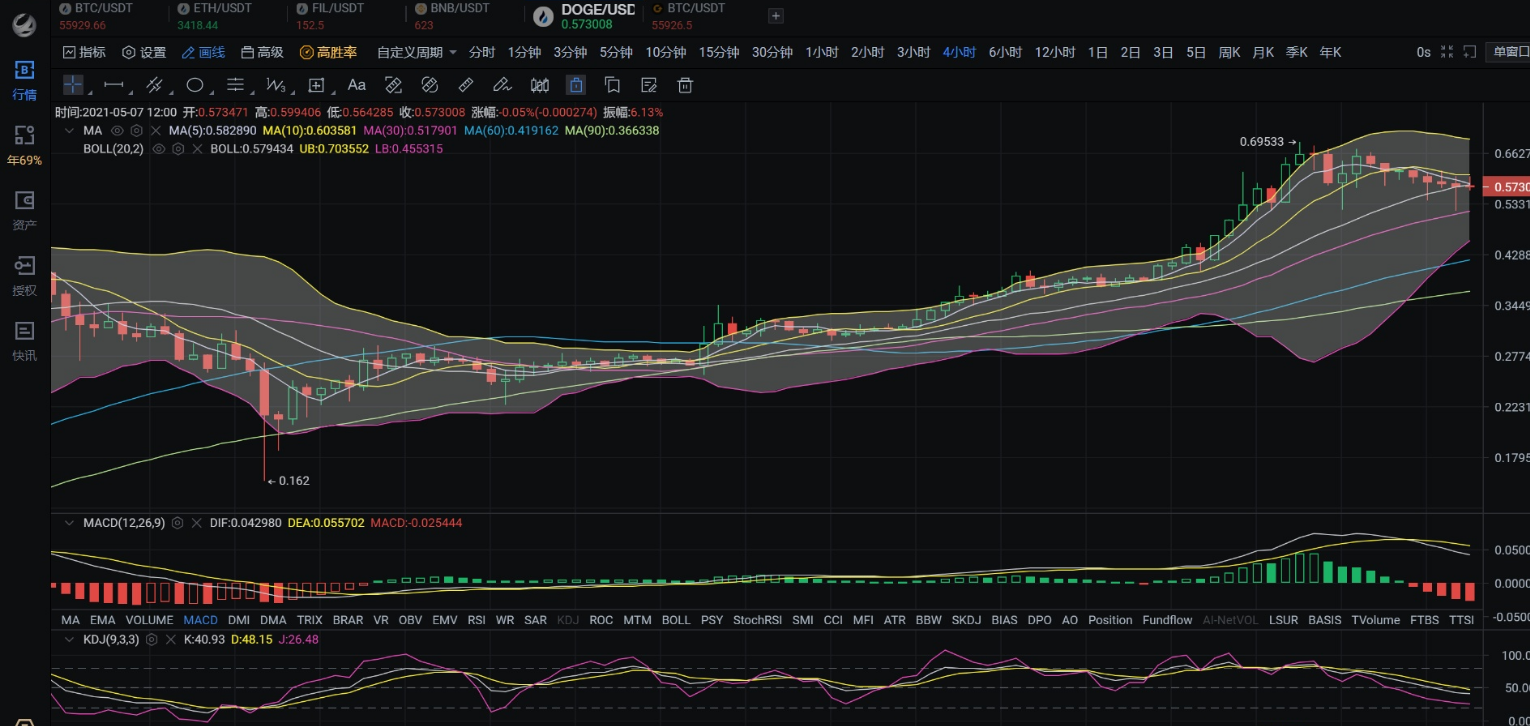Activate the Aa text annotation tool
The height and width of the screenshot is (726, 1530).
pos(356,85)
